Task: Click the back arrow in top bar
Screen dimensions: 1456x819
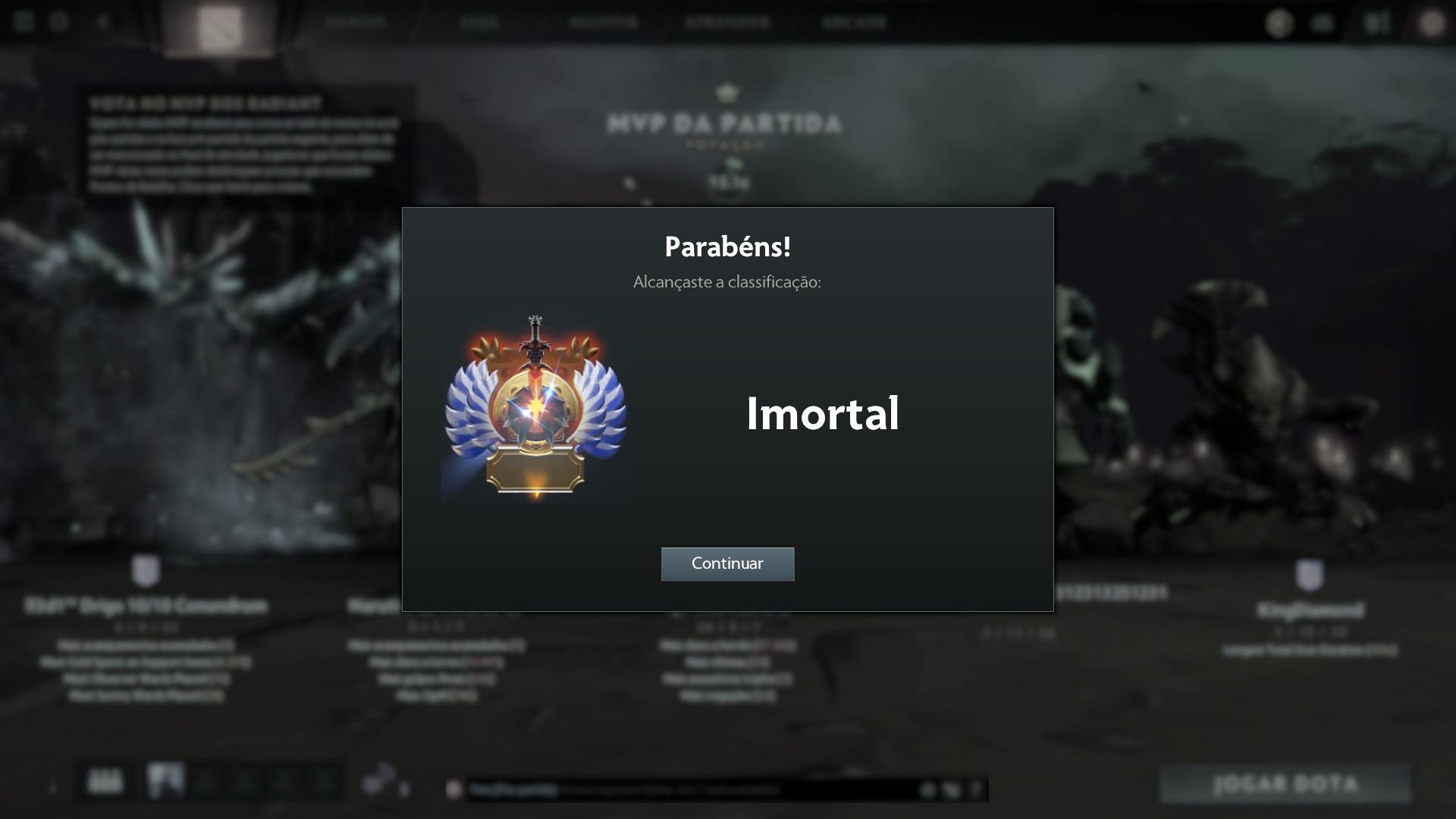Action: [104, 21]
